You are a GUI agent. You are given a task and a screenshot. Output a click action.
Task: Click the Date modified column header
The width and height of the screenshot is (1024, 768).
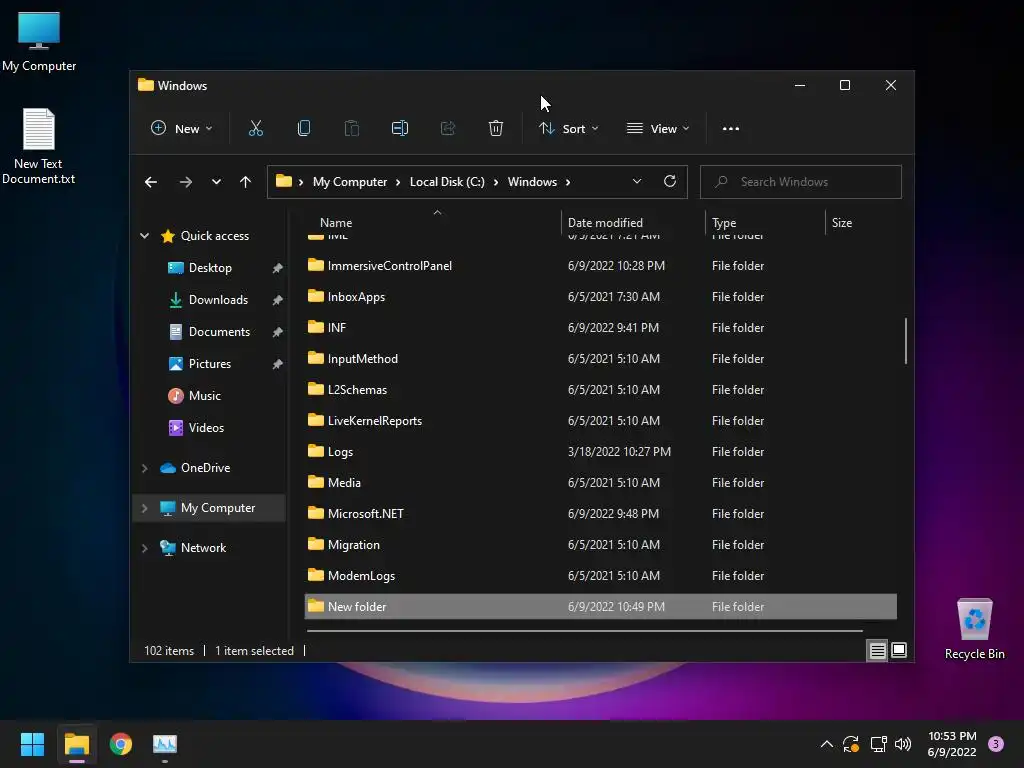(633, 223)
